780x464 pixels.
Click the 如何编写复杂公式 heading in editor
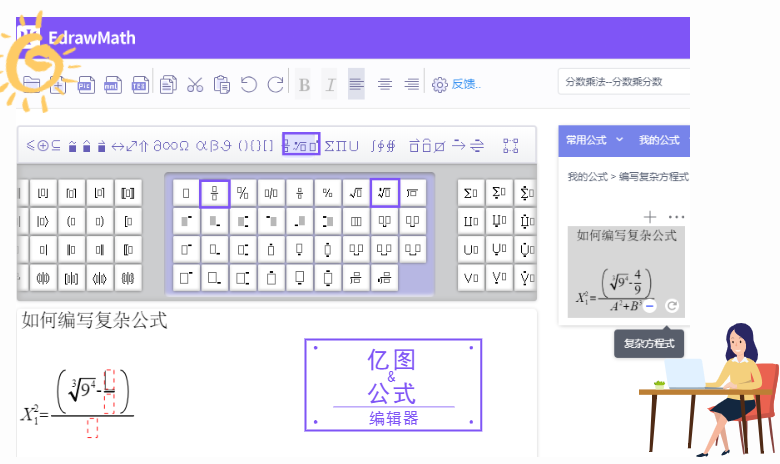(x=95, y=321)
